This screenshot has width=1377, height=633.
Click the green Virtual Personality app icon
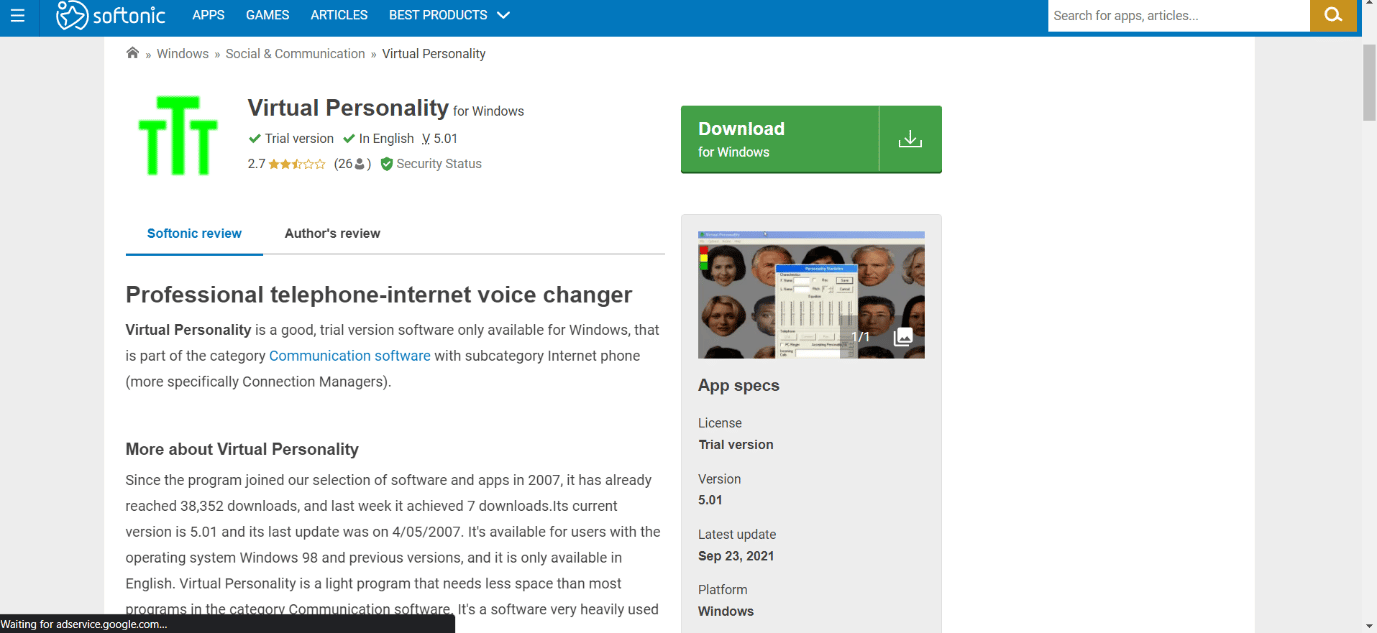178,136
